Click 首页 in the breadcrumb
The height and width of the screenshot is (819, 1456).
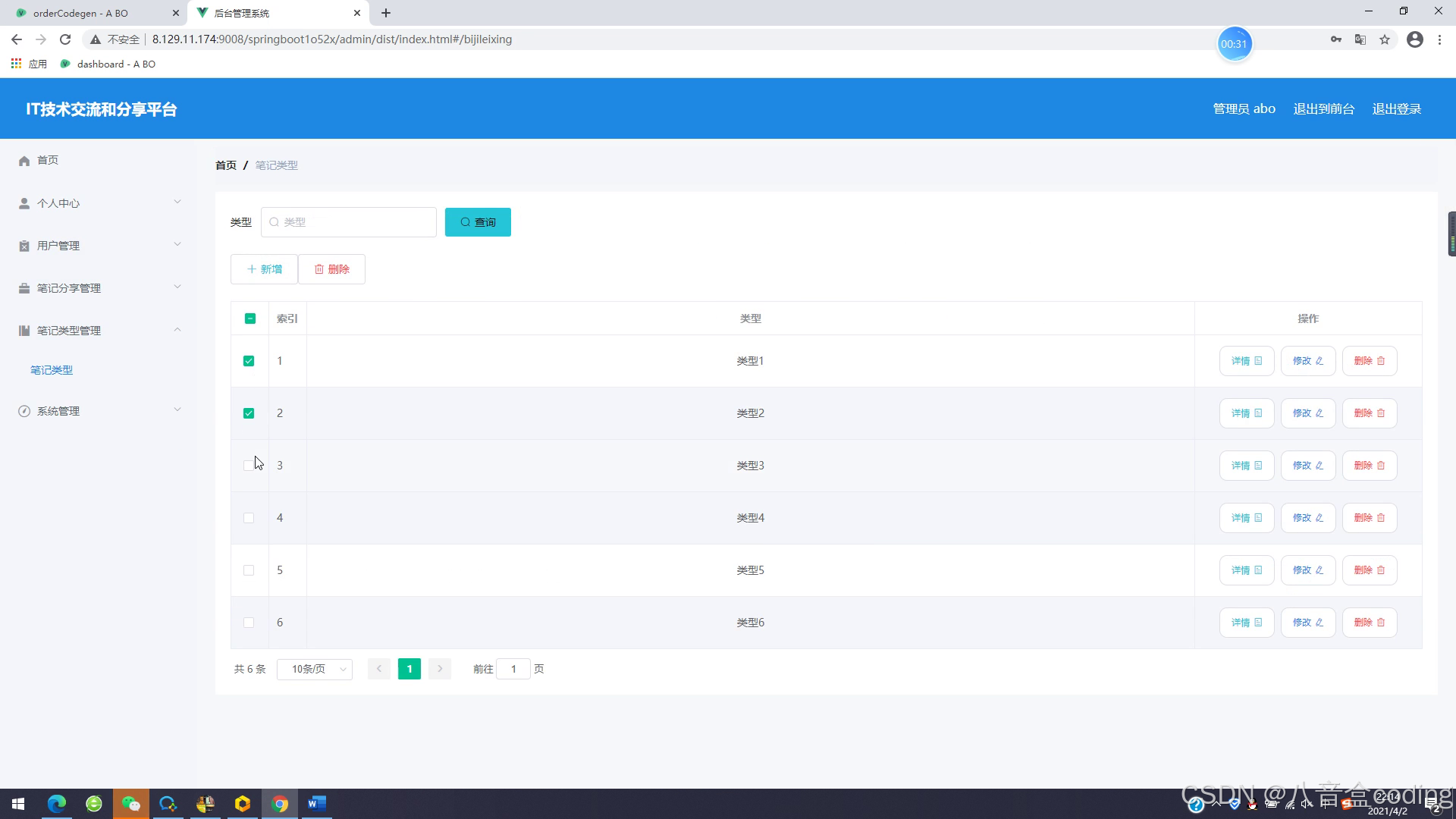pyautogui.click(x=226, y=165)
